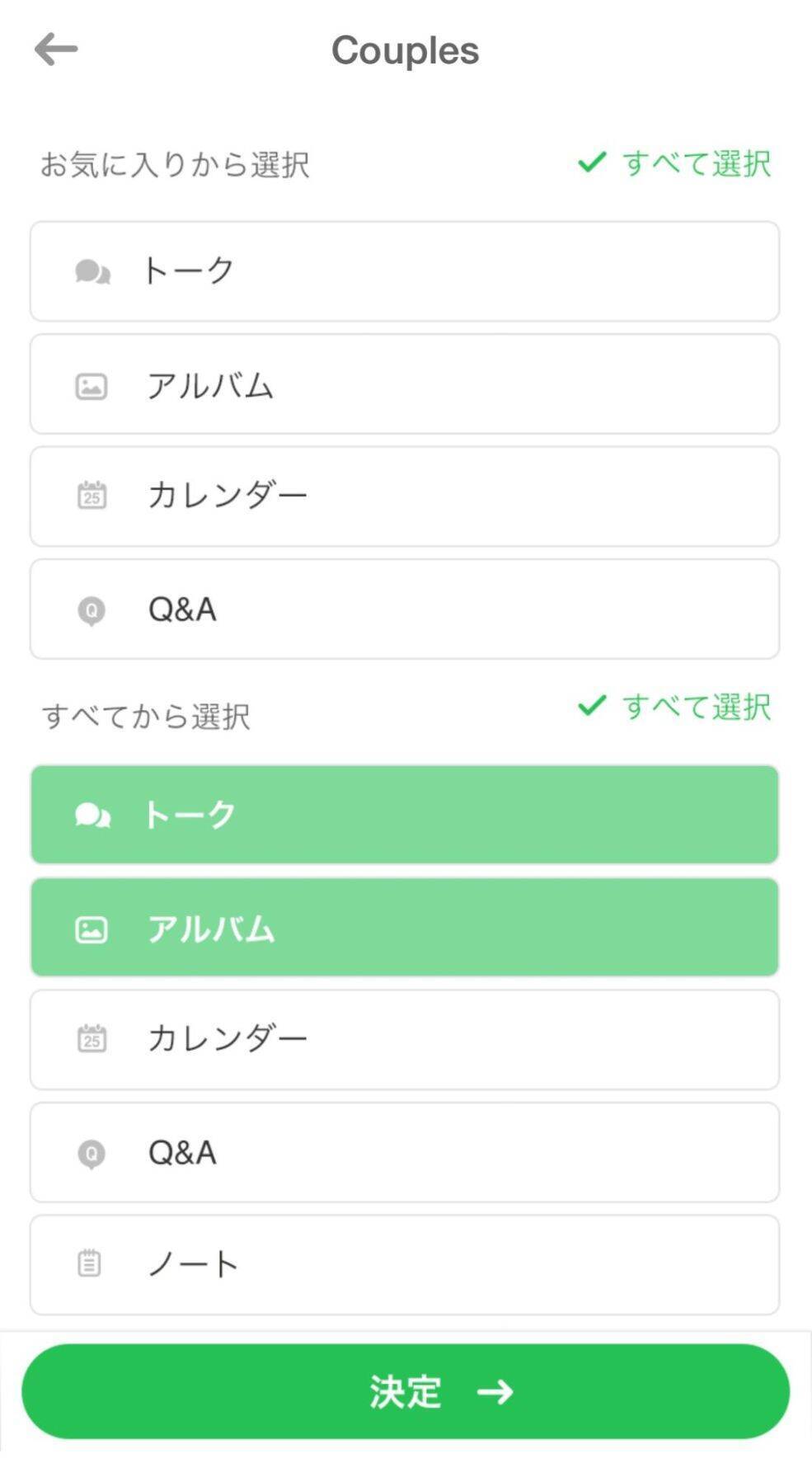Image resolution: width=812 pixels, height=1477 pixels.
Task: Click the white talk bubble icon on the selected トーク row
Action: point(92,815)
